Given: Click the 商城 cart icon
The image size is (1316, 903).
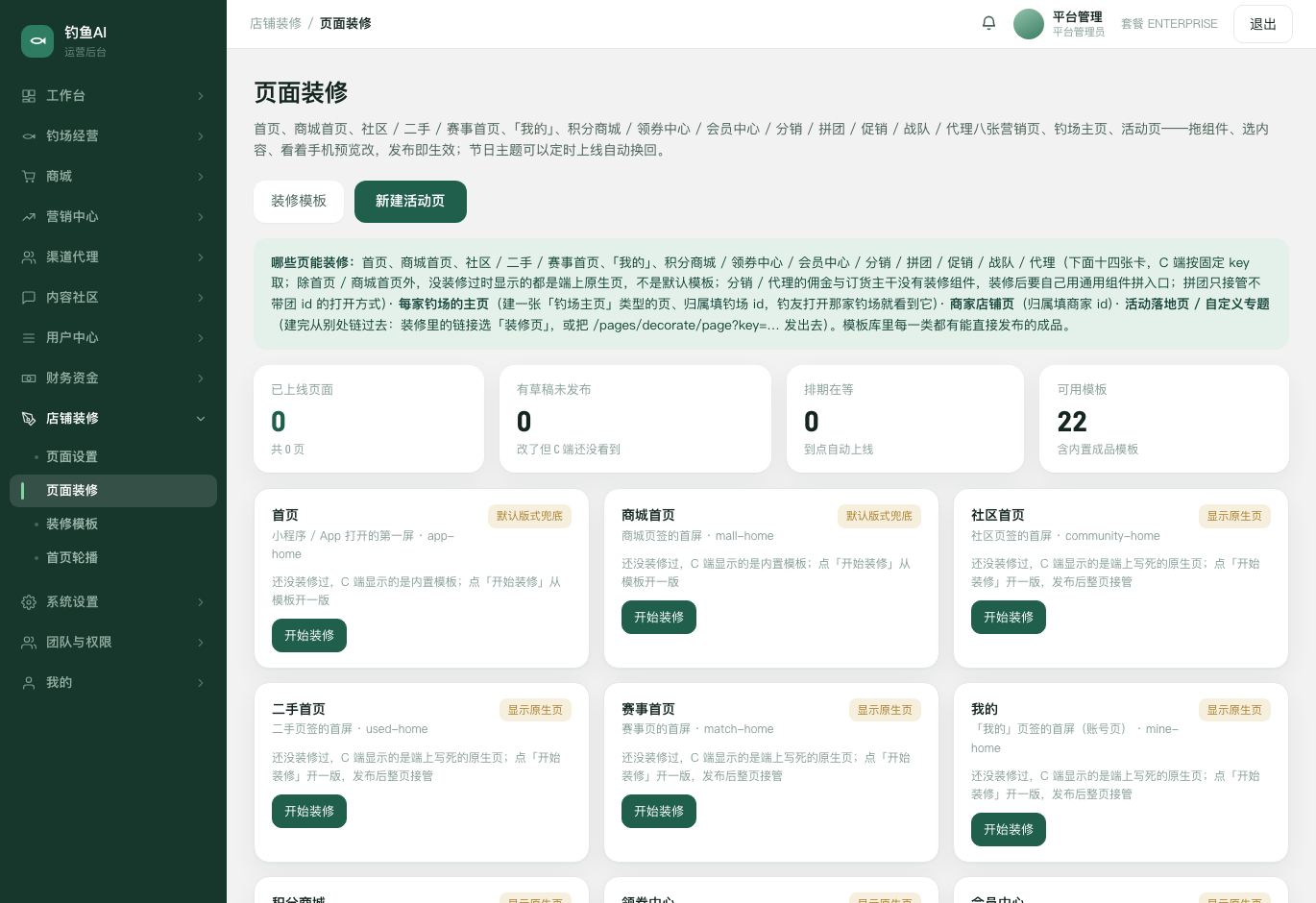Looking at the screenshot, I should coord(29,177).
